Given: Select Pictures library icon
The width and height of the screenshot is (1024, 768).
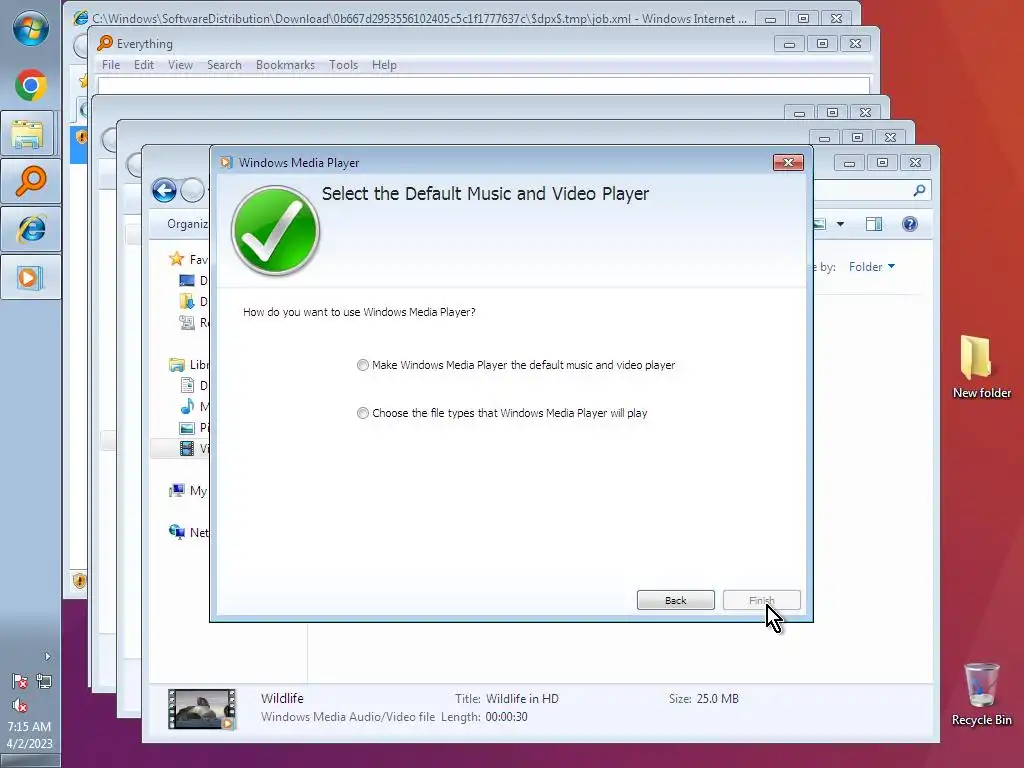Looking at the screenshot, I should click(187, 428).
